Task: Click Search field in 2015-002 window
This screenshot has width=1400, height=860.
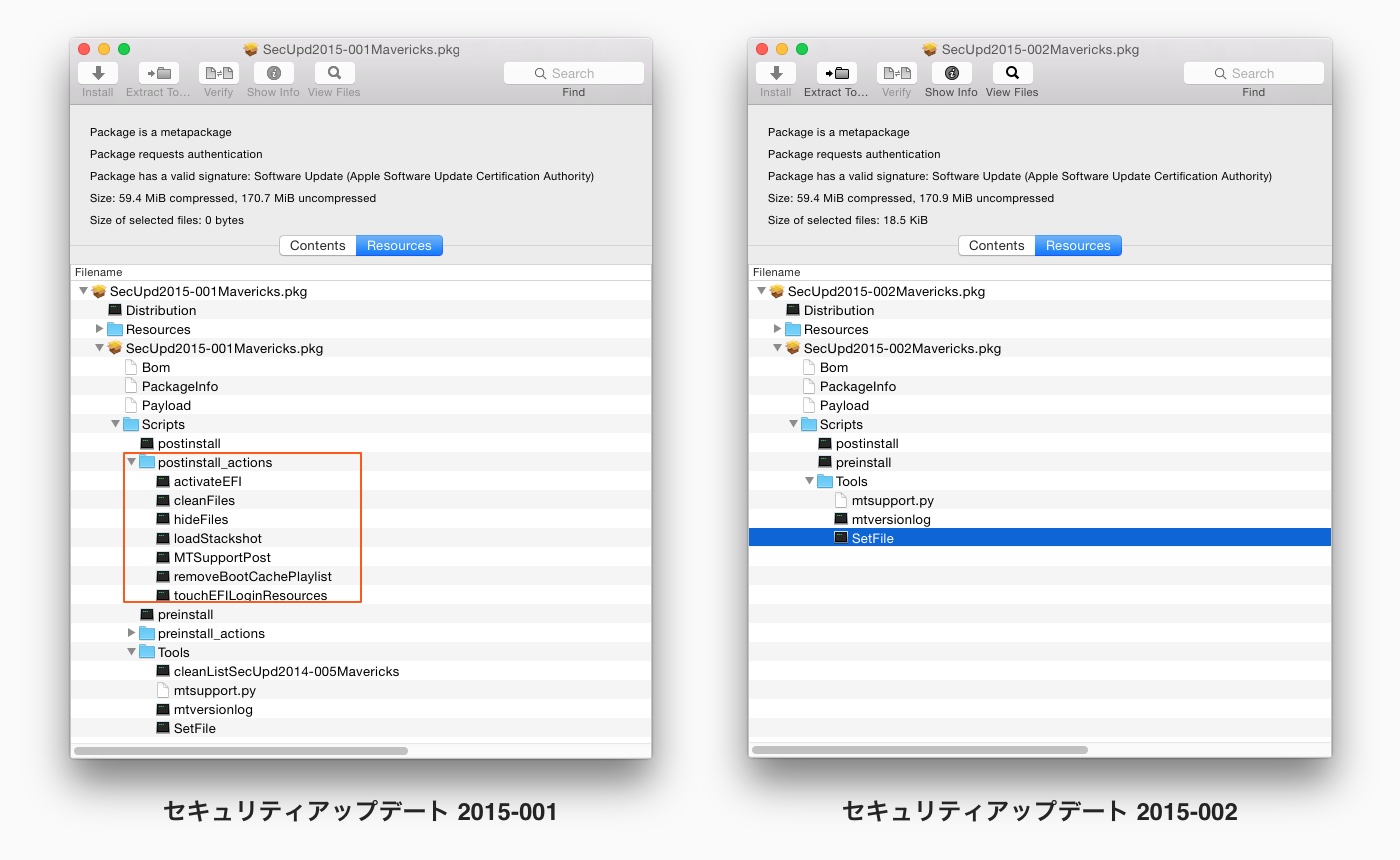Action: pyautogui.click(x=1254, y=73)
